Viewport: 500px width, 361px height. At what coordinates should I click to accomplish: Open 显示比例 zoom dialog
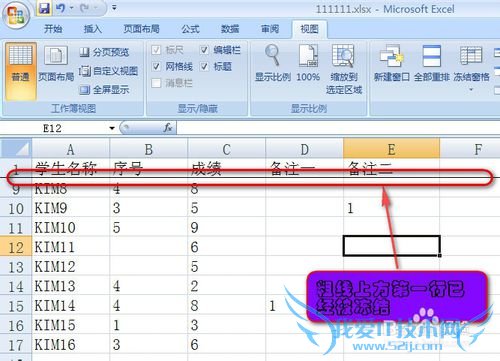[273, 63]
